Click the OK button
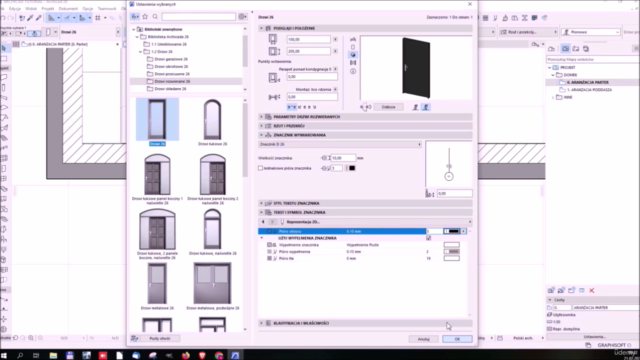This screenshot has width=640, height=360. pos(457,339)
